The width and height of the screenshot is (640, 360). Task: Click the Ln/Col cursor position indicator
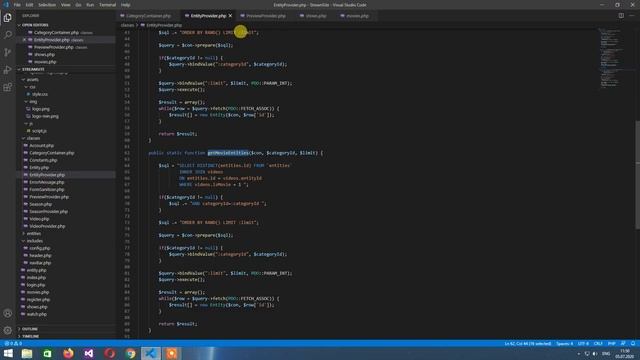coord(528,344)
